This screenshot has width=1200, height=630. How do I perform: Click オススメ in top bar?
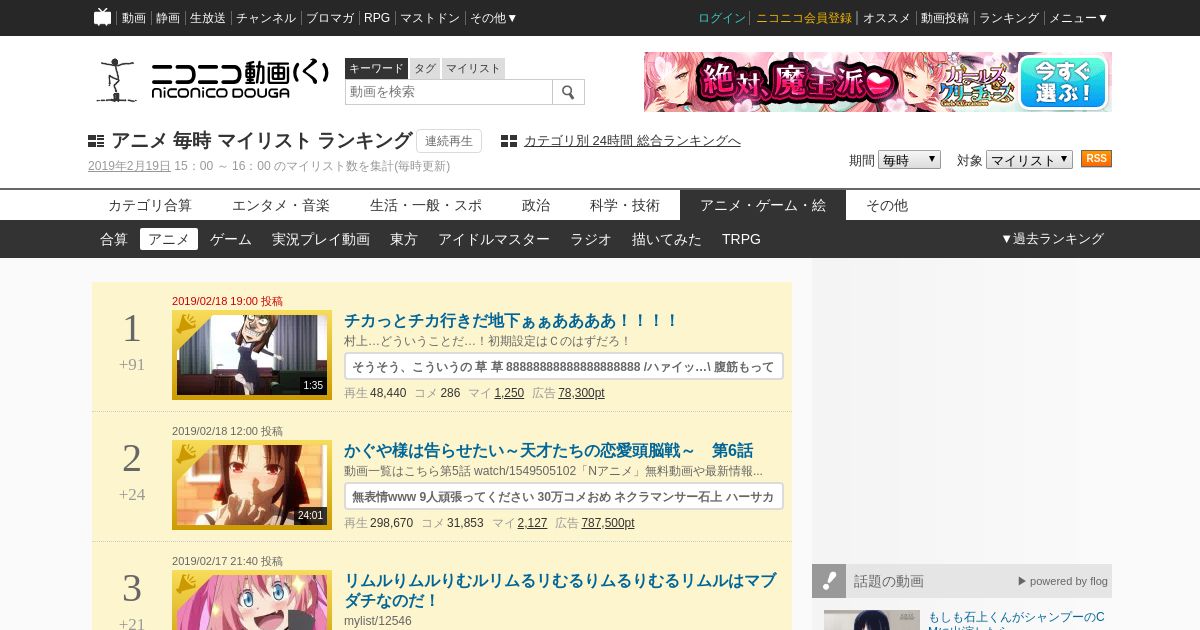[887, 18]
